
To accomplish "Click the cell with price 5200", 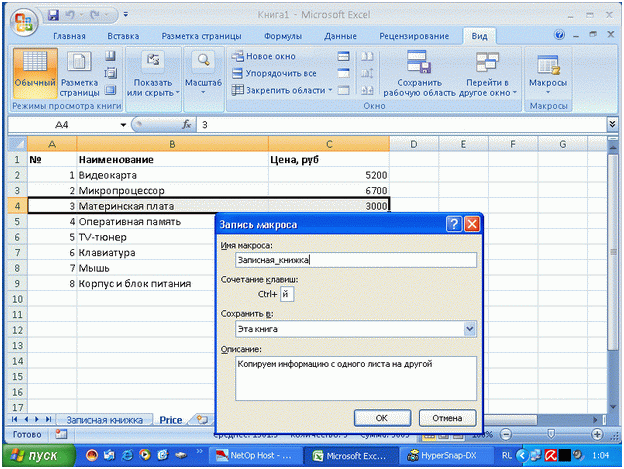I will [x=329, y=175].
